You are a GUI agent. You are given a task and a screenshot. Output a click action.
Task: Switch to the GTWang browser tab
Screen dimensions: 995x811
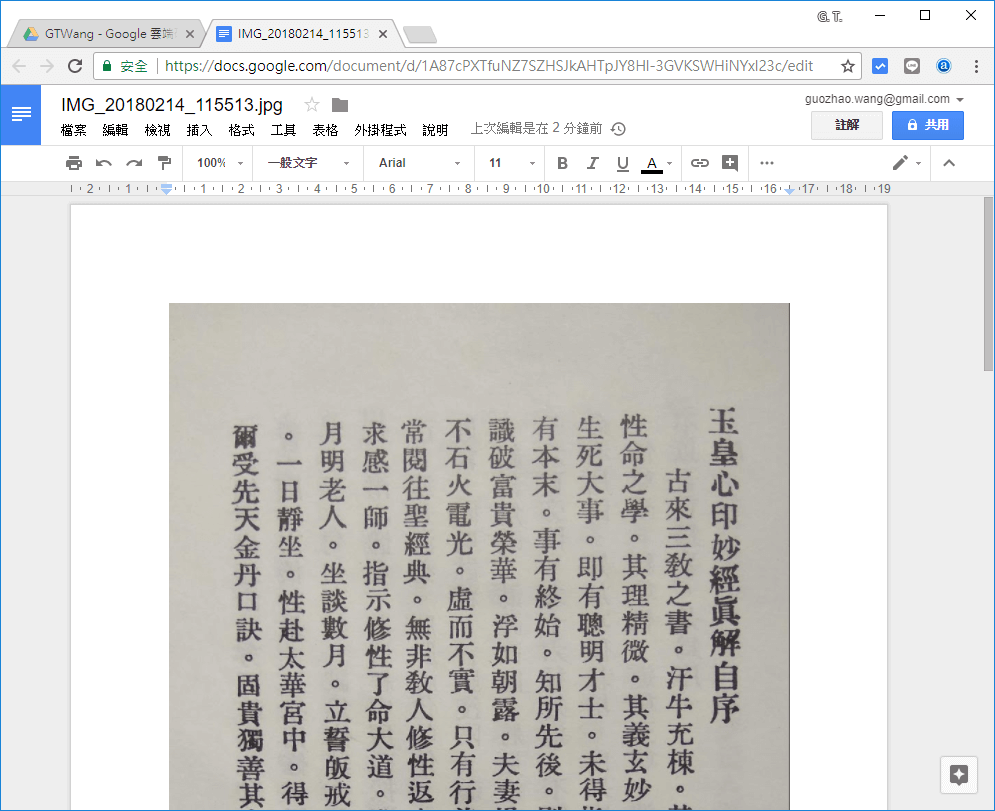[100, 32]
